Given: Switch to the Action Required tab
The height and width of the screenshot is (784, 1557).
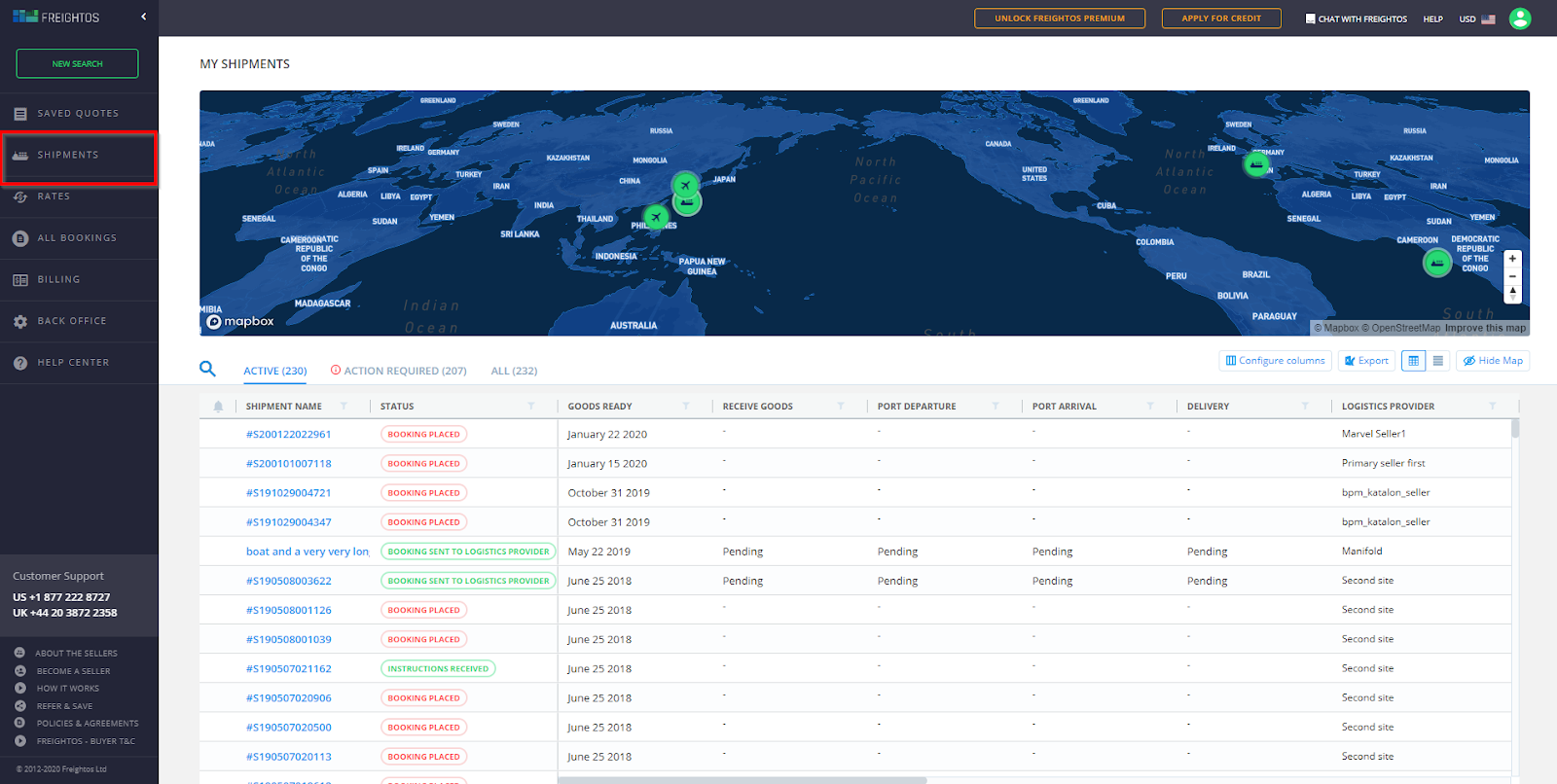Looking at the screenshot, I should tap(398, 371).
